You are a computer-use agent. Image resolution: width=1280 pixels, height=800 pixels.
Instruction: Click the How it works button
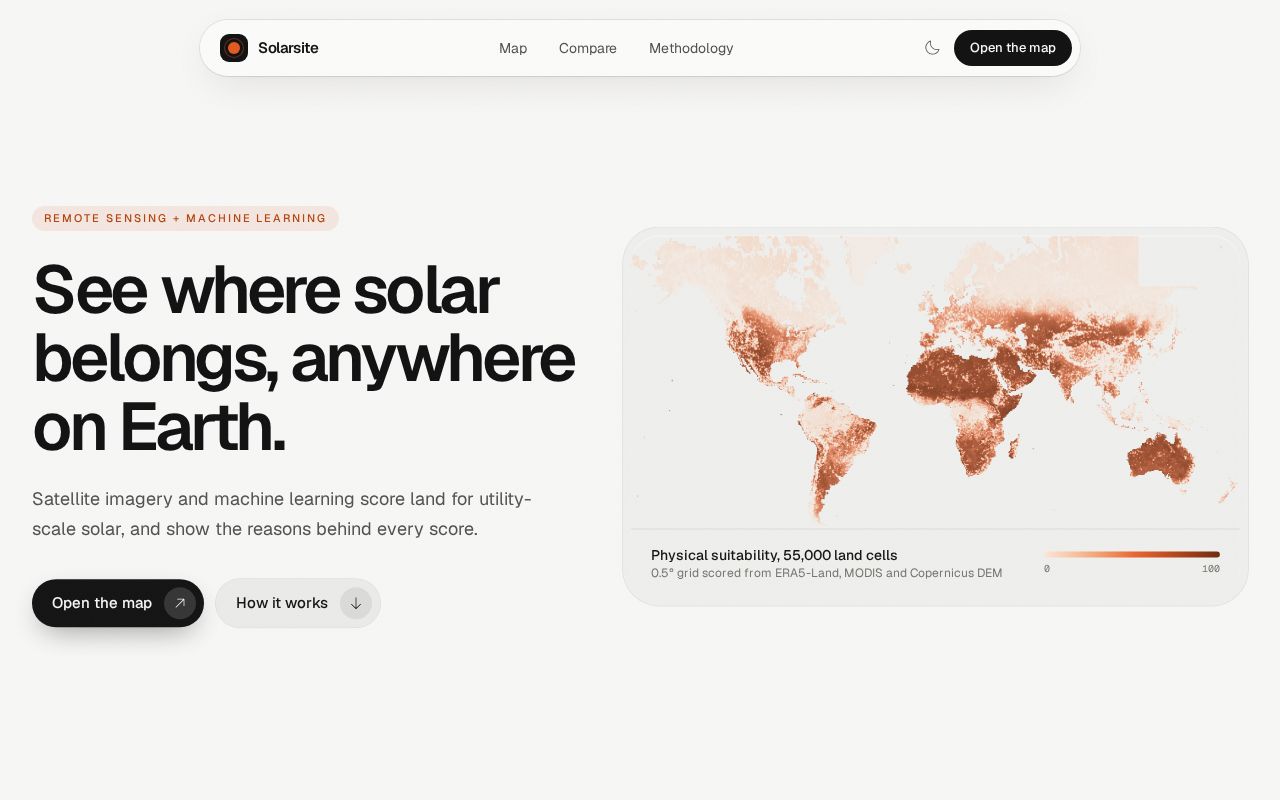pyautogui.click(x=298, y=603)
